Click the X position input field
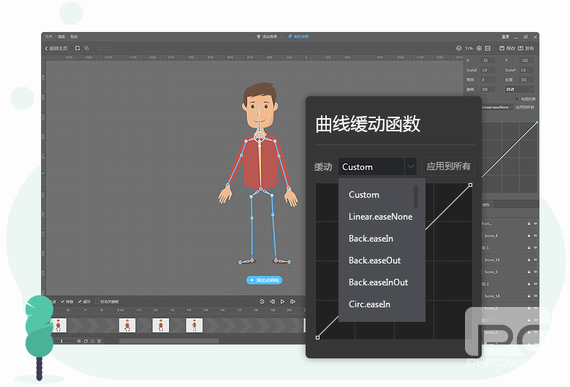570x387 pixels. (x=488, y=60)
